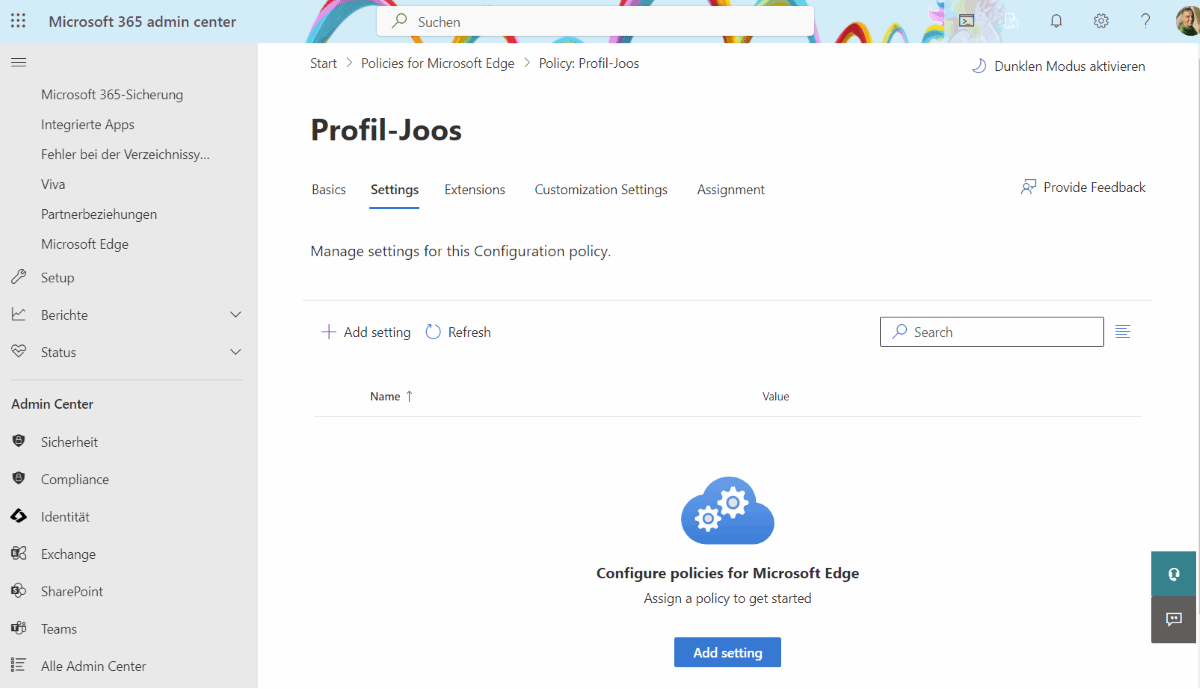Open the app launcher waffle icon
The image size is (1200, 689).
(x=18, y=20)
